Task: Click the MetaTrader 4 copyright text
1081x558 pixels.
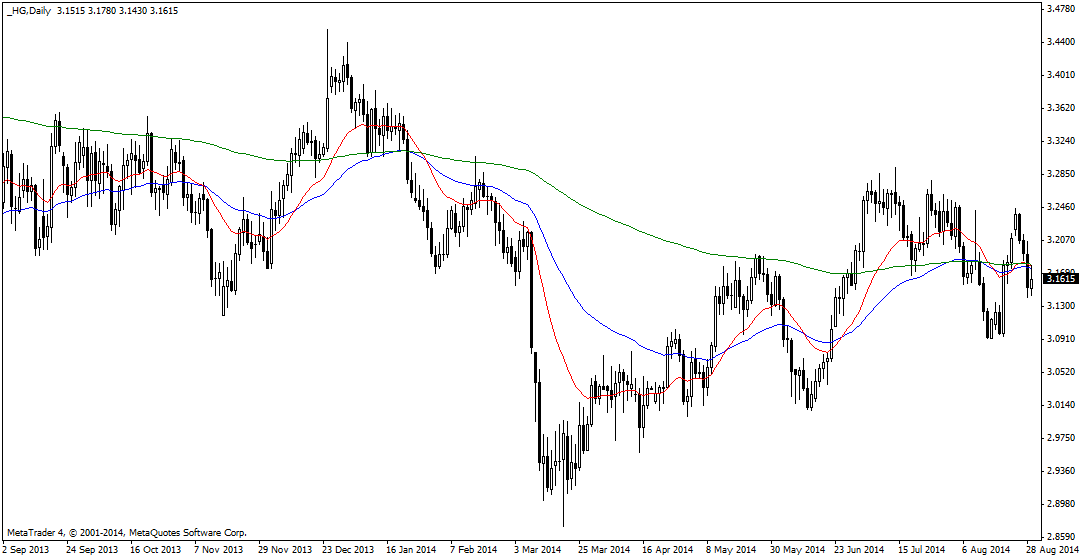Action: (x=126, y=533)
